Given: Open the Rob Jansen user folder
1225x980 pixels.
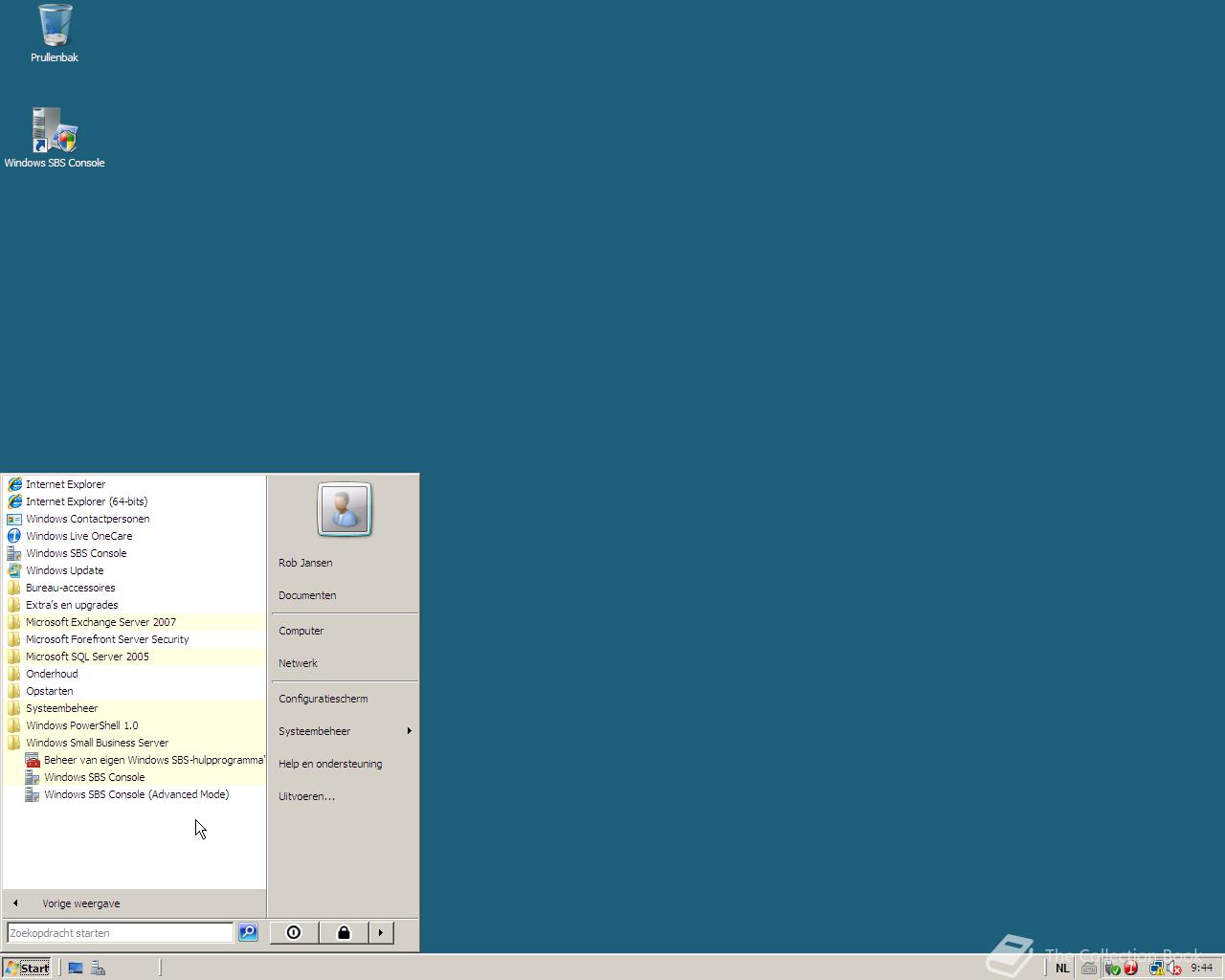Looking at the screenshot, I should coord(345,563).
